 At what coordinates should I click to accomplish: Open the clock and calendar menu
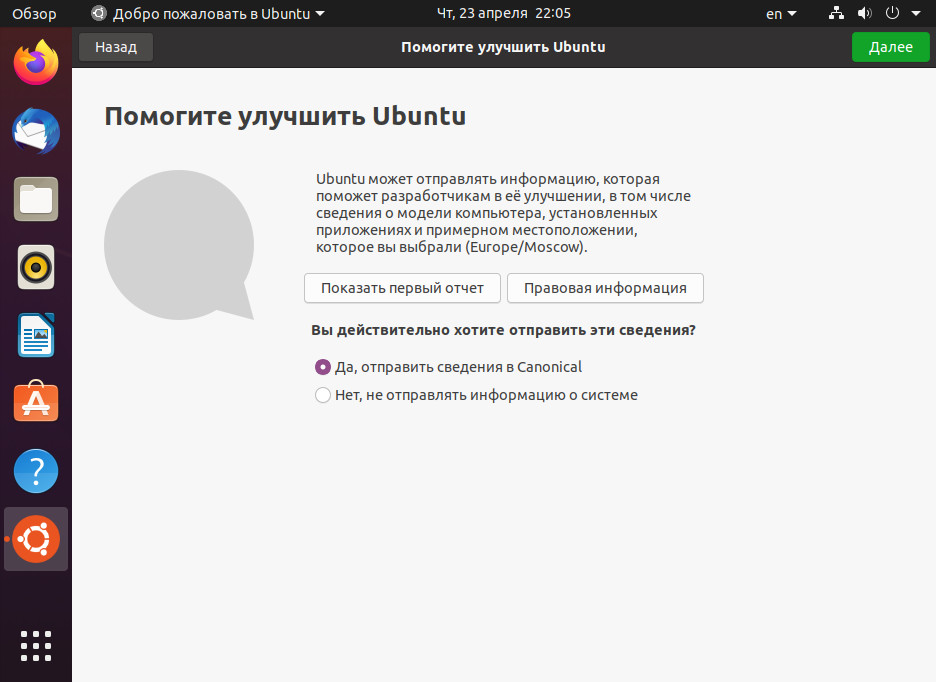pyautogui.click(x=503, y=13)
